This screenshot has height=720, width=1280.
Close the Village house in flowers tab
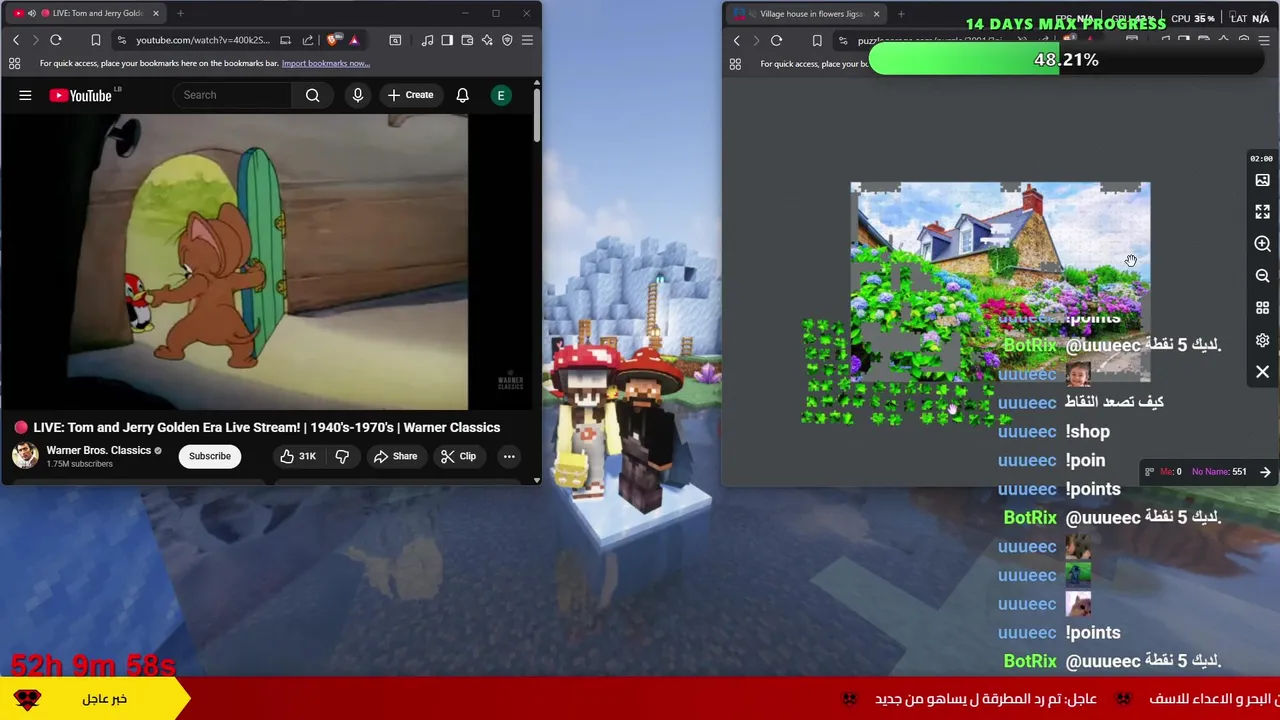coord(876,14)
